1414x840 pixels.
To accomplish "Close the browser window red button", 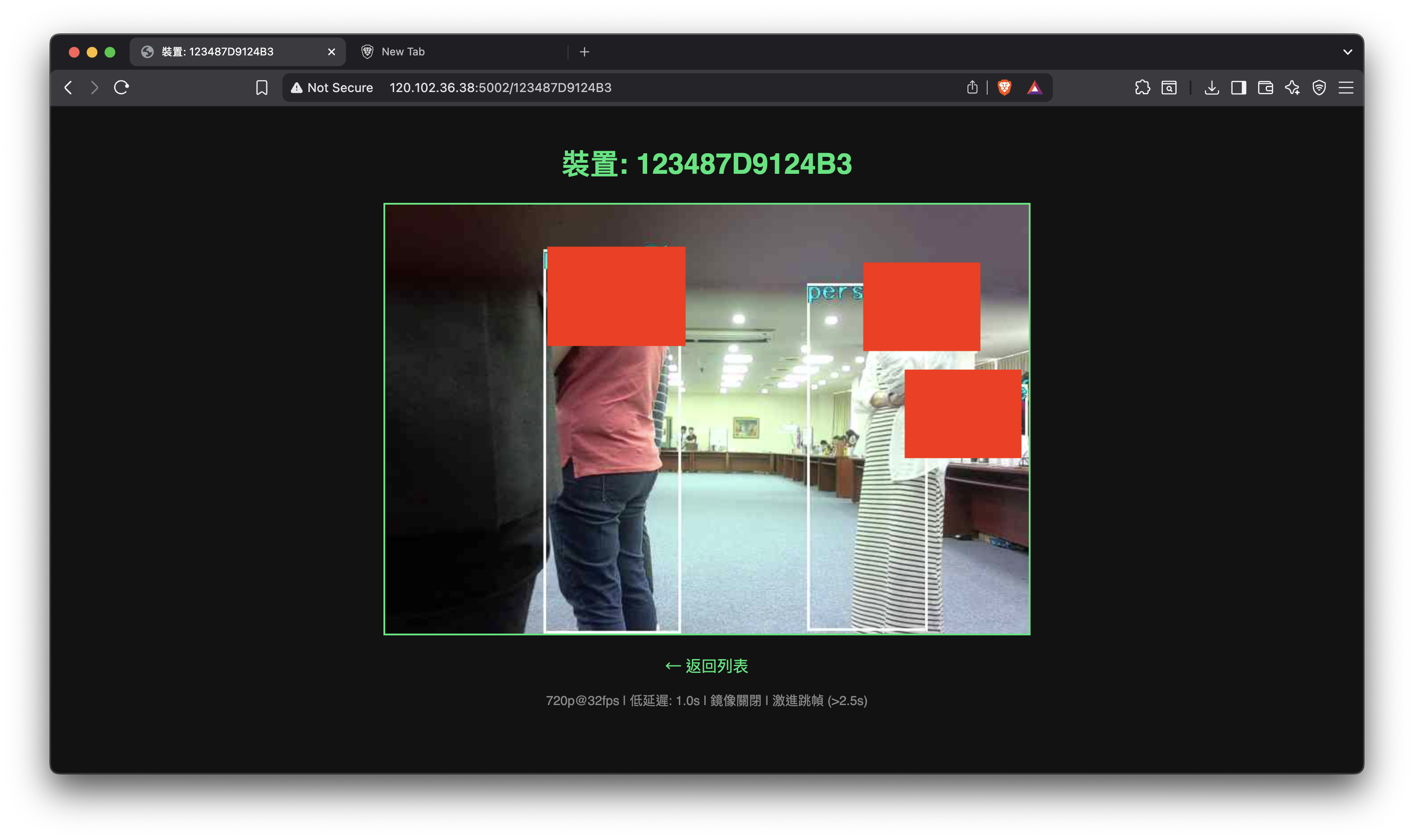I will coord(74,52).
